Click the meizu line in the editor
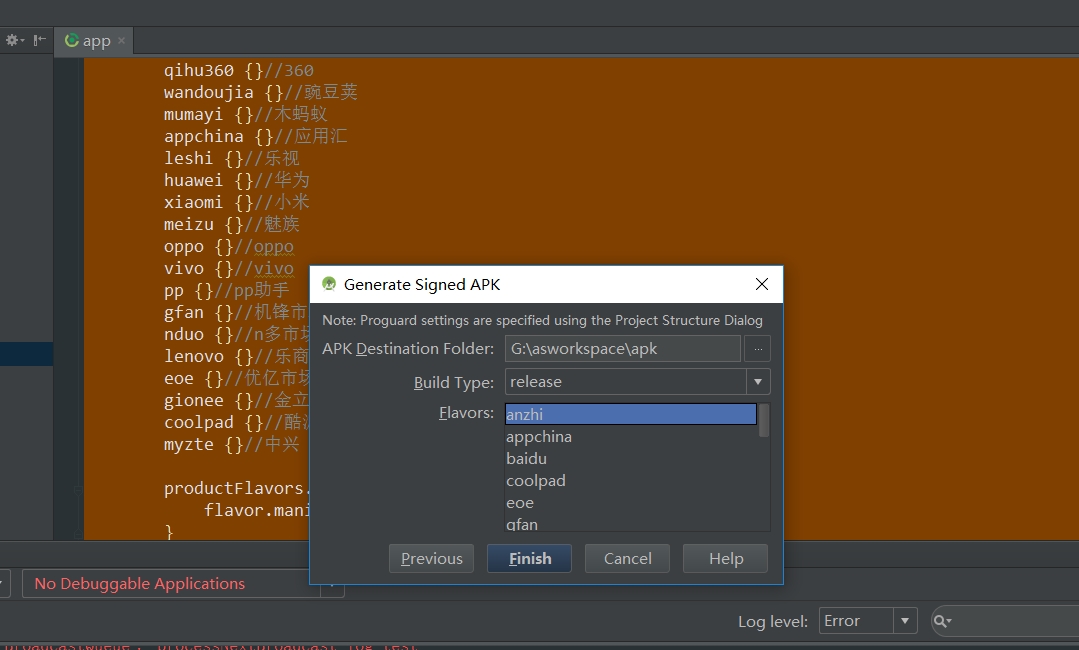This screenshot has width=1079, height=650. tap(231, 224)
